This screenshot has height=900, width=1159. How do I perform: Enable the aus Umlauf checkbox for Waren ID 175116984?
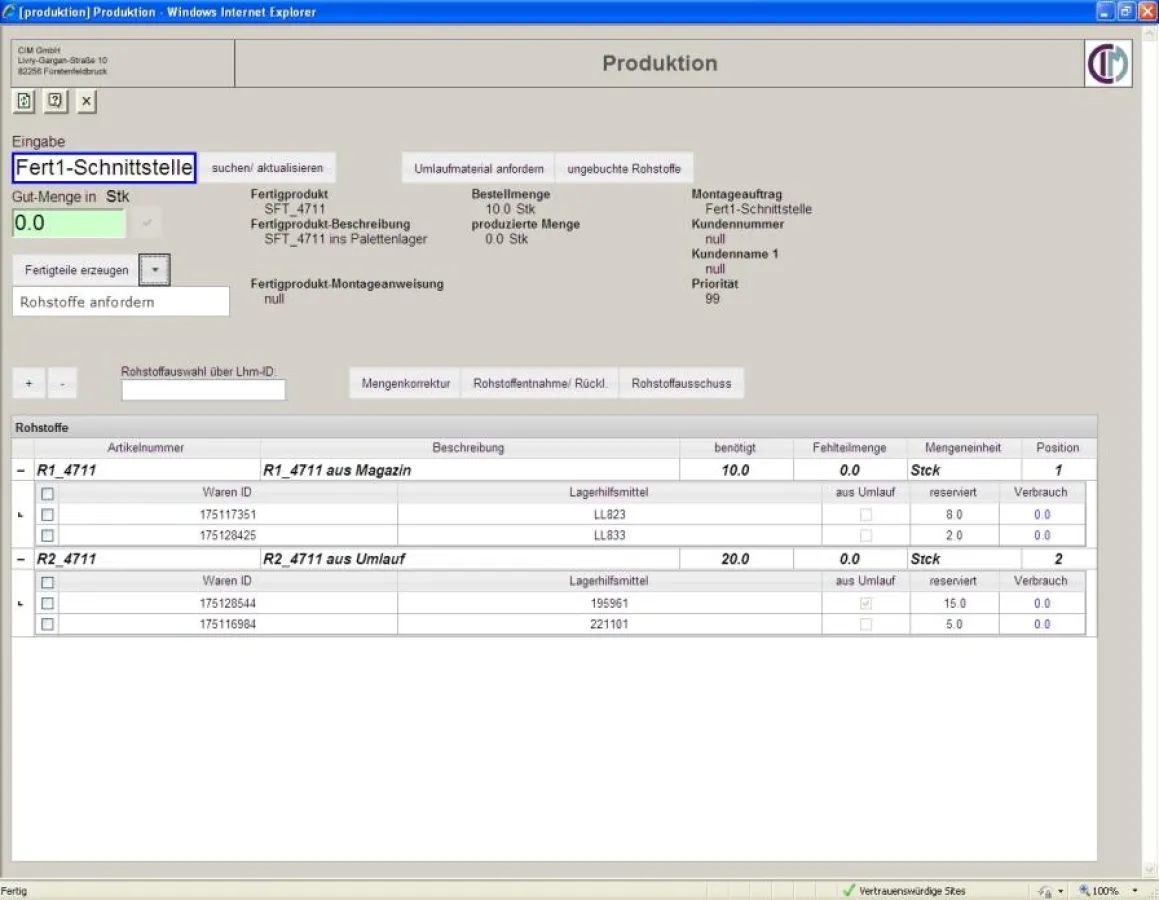coord(864,625)
